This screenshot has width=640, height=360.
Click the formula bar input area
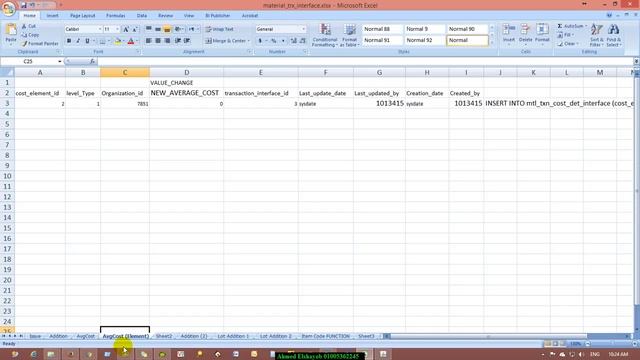click(x=365, y=61)
